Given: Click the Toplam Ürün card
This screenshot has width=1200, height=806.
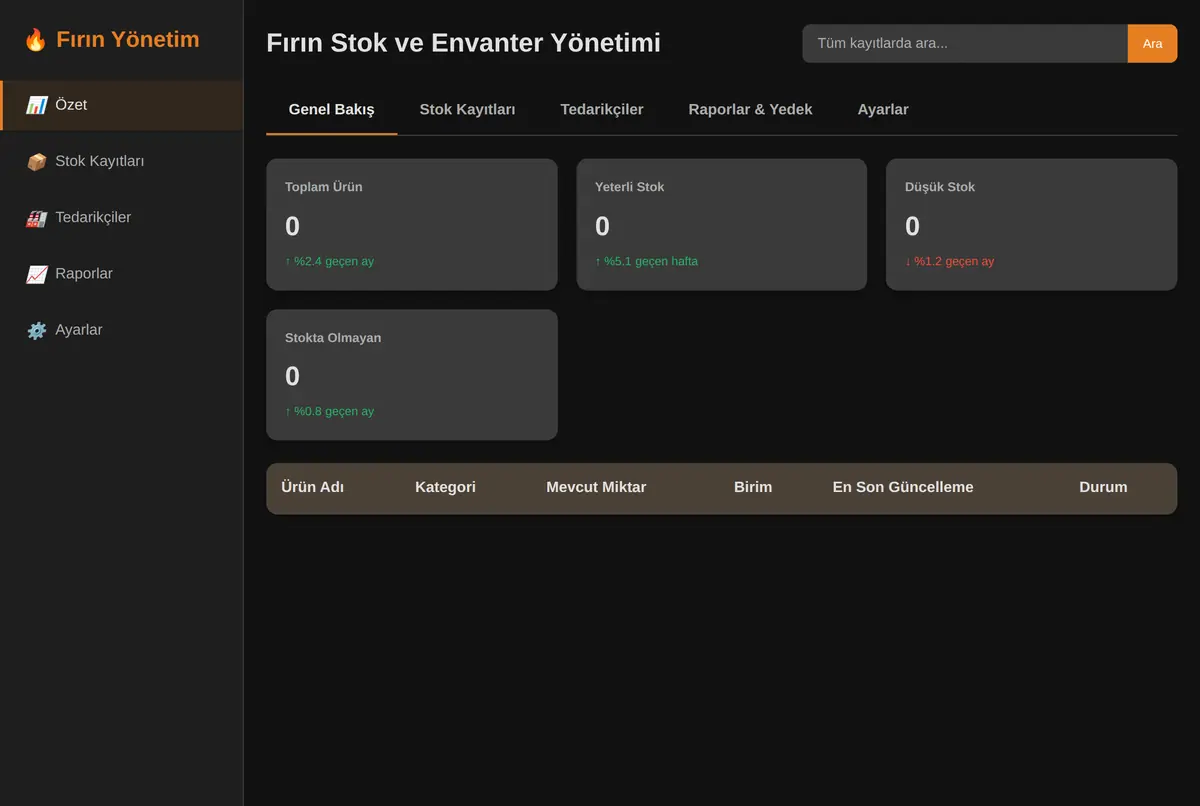Looking at the screenshot, I should pyautogui.click(x=412, y=224).
